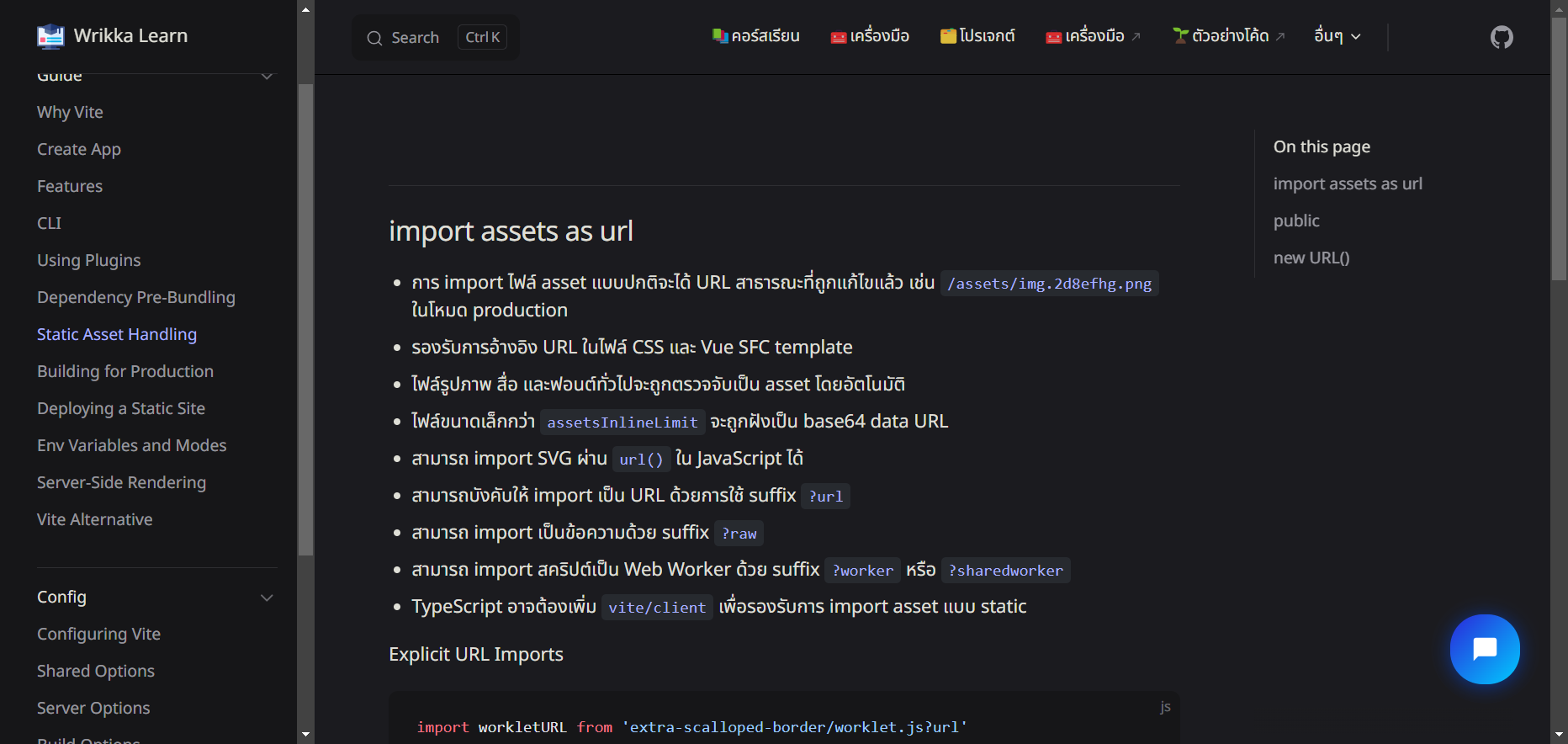Click the search magnifier icon
Image resolution: width=1568 pixels, height=744 pixels.
click(x=374, y=38)
